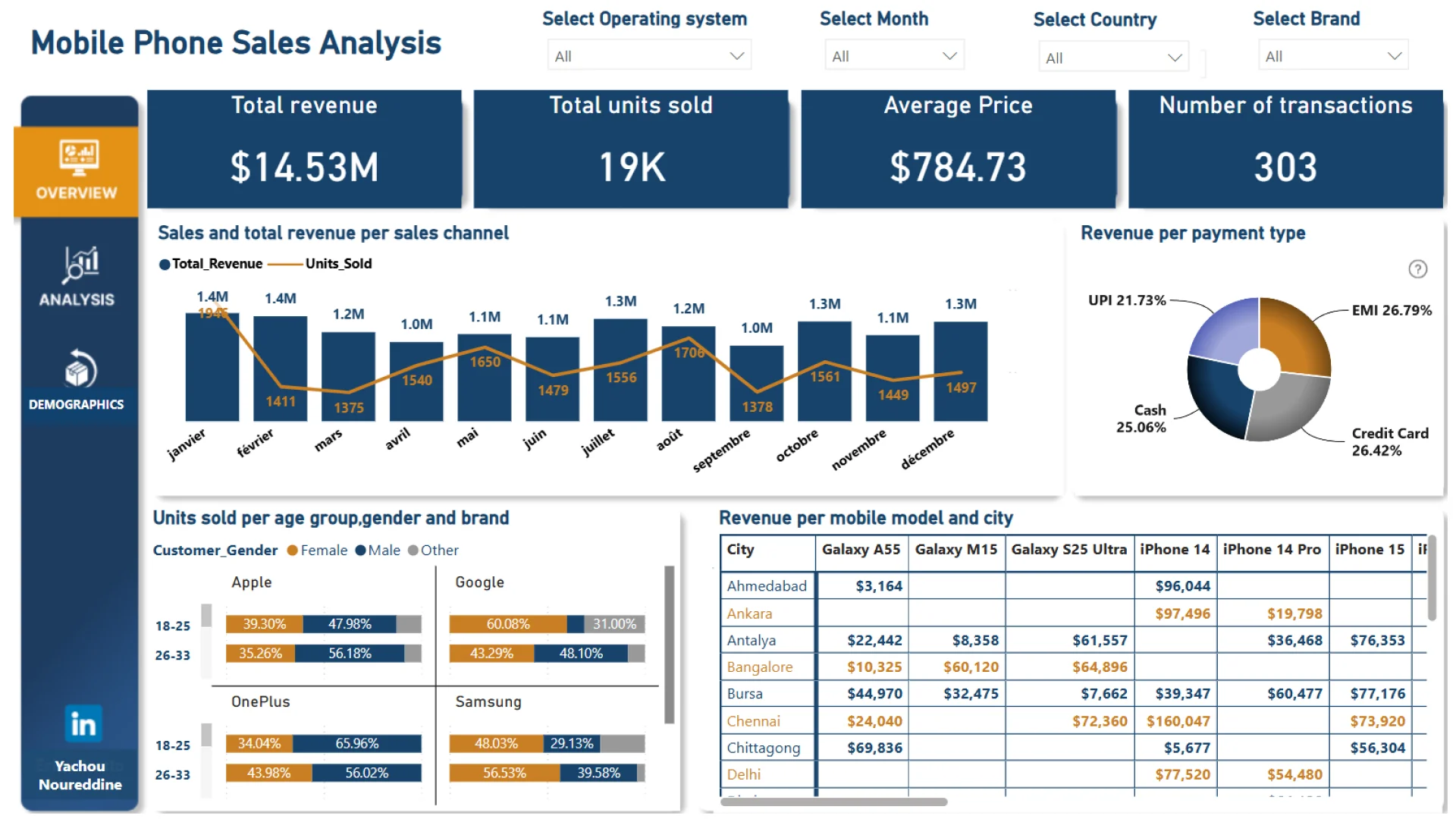The image size is (1456, 819).
Task: Click the LinkedIn logo icon
Action: tap(83, 724)
